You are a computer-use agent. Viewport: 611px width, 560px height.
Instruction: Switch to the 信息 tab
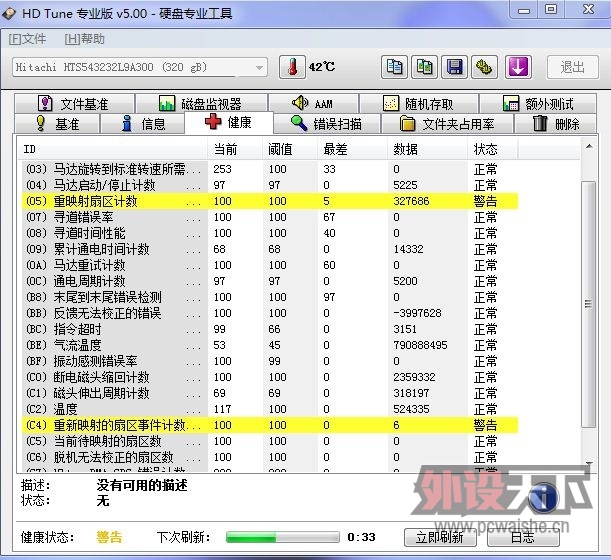coord(142,124)
